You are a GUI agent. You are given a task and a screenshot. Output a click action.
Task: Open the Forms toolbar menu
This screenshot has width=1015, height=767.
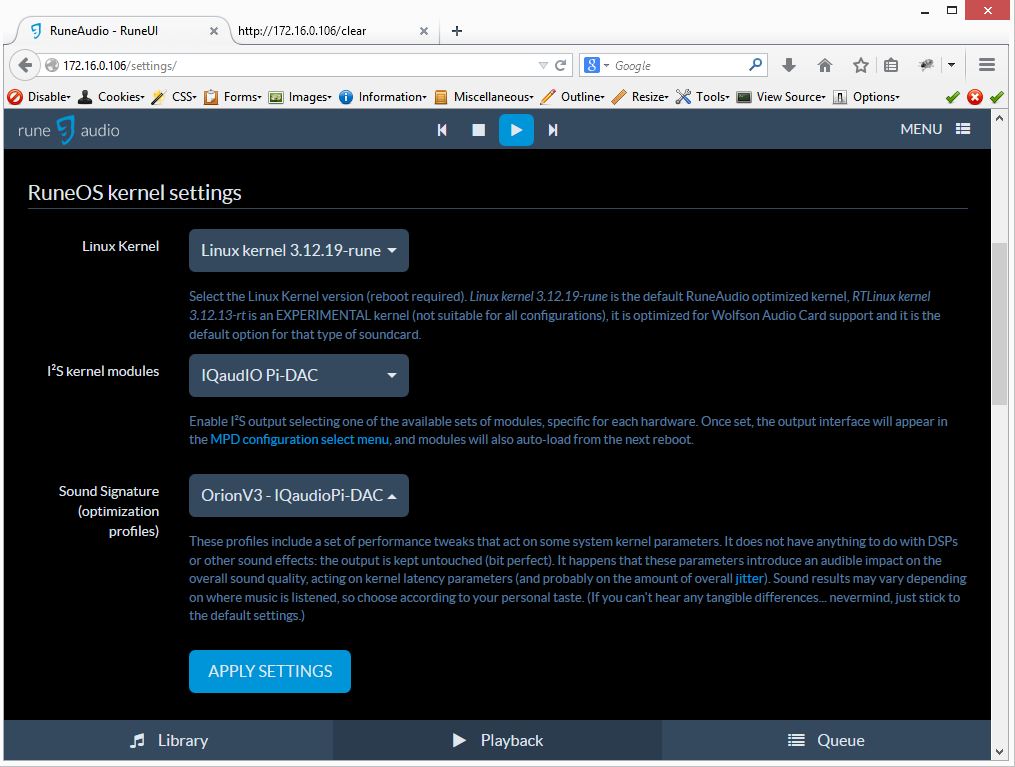[x=233, y=97]
